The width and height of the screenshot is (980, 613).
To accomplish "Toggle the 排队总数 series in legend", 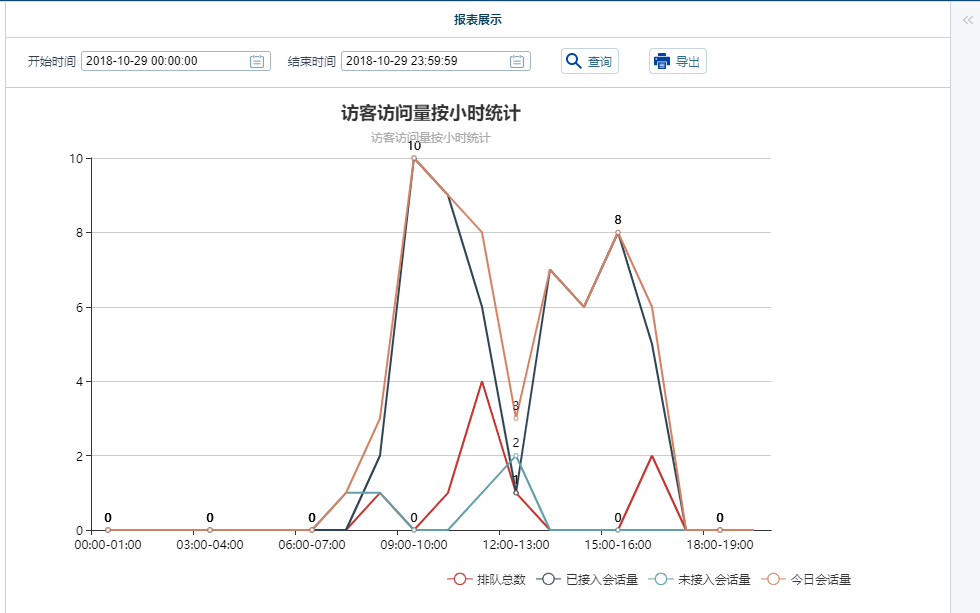I will click(487, 579).
